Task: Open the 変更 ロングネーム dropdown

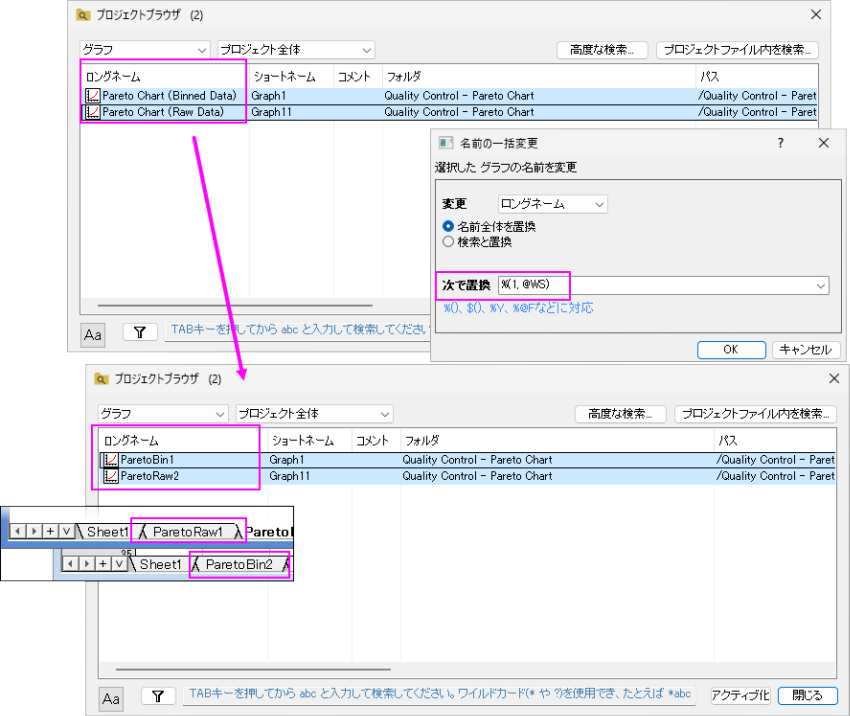Action: pyautogui.click(x=552, y=204)
